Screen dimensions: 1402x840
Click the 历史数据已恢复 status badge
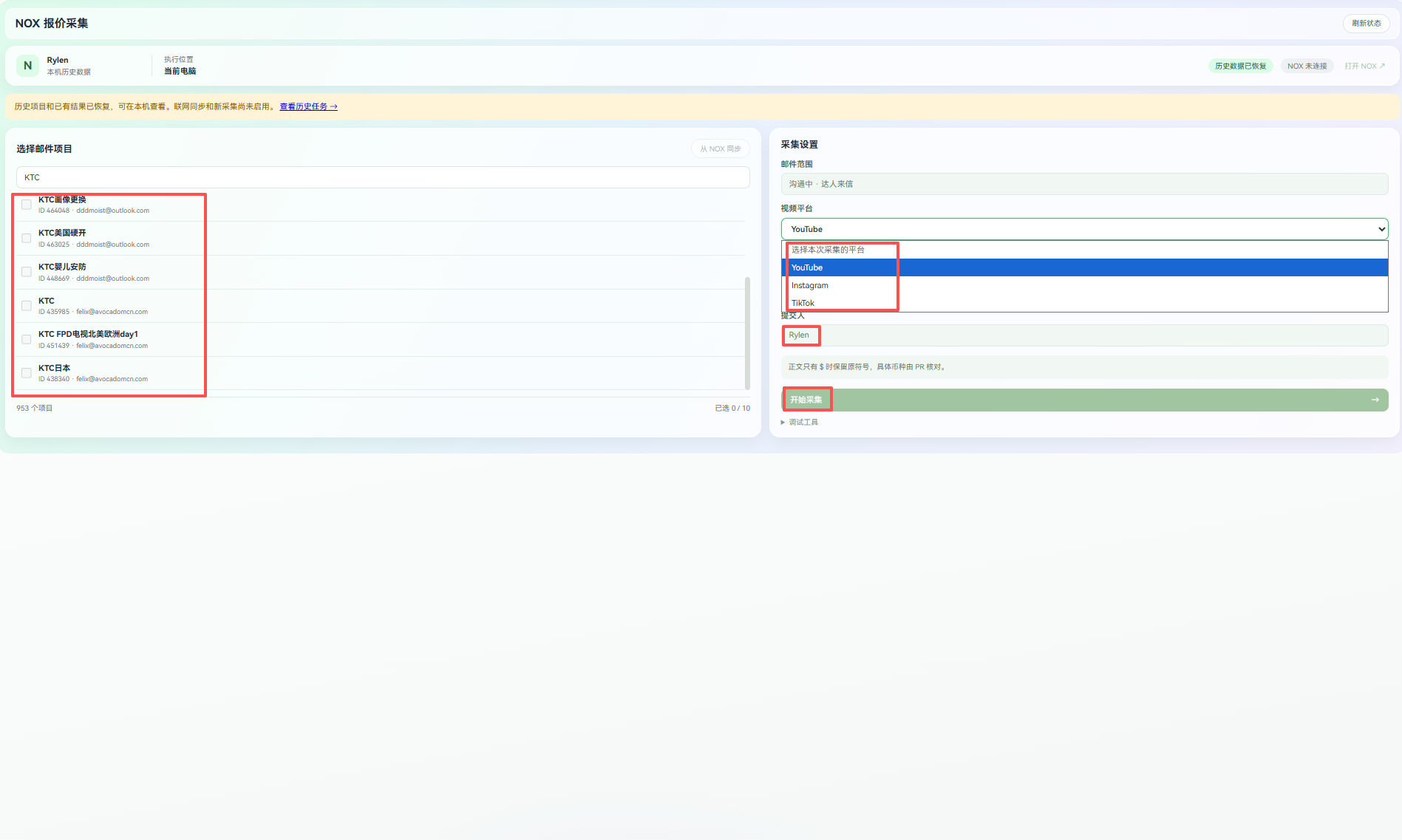coord(1241,66)
